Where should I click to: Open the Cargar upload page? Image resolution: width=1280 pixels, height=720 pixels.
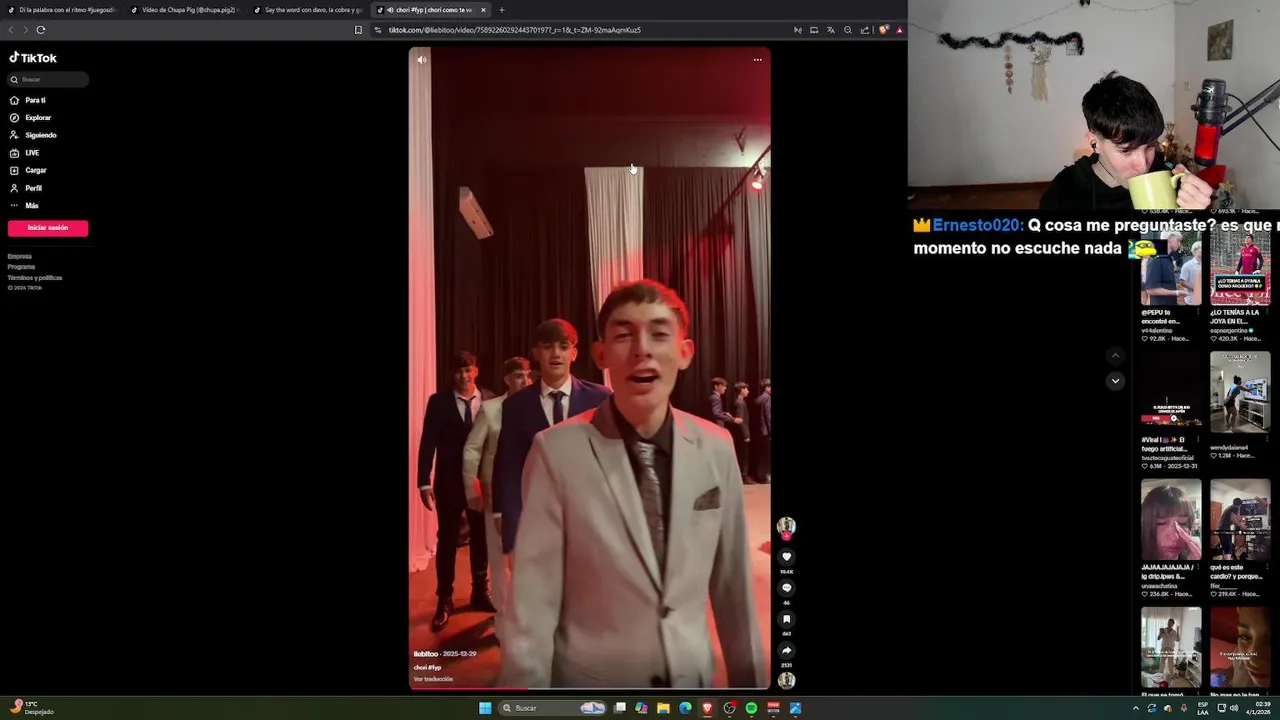point(29,170)
